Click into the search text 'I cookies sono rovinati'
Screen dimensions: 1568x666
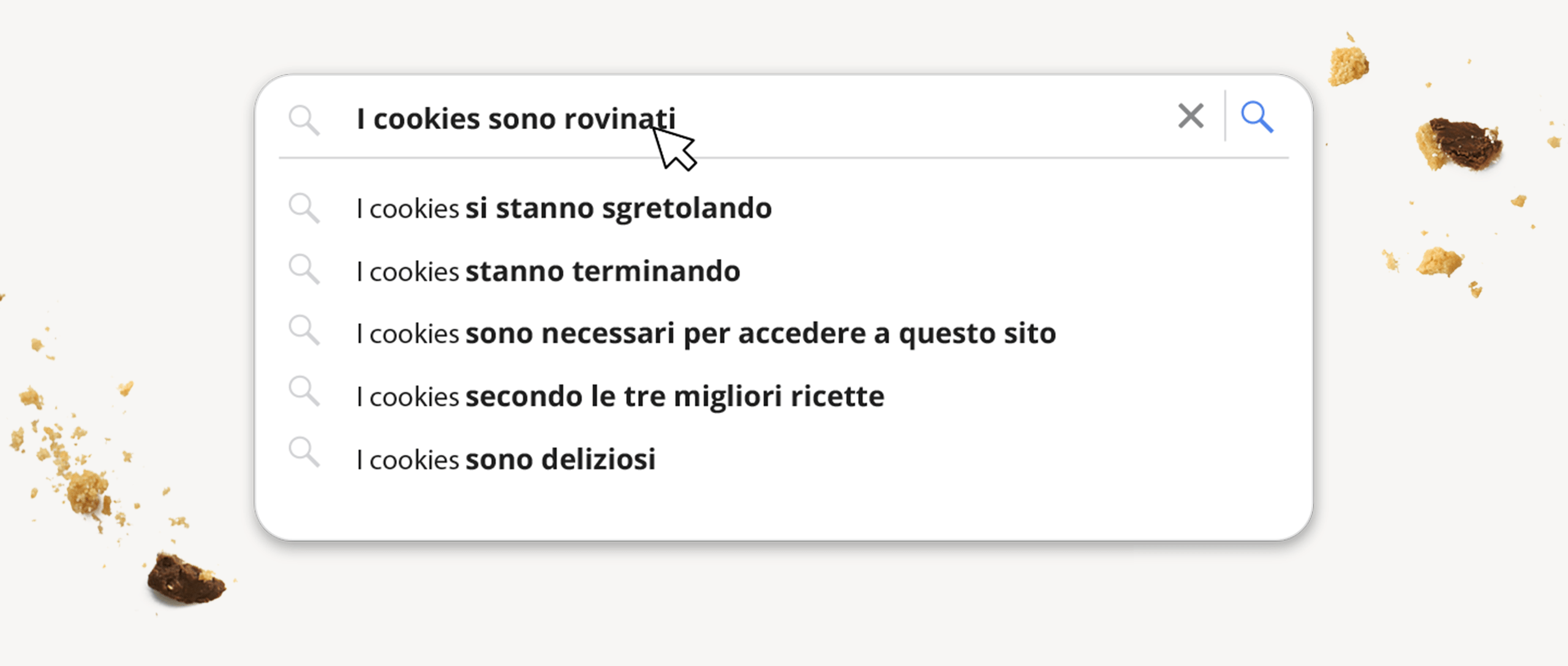pyautogui.click(x=516, y=119)
